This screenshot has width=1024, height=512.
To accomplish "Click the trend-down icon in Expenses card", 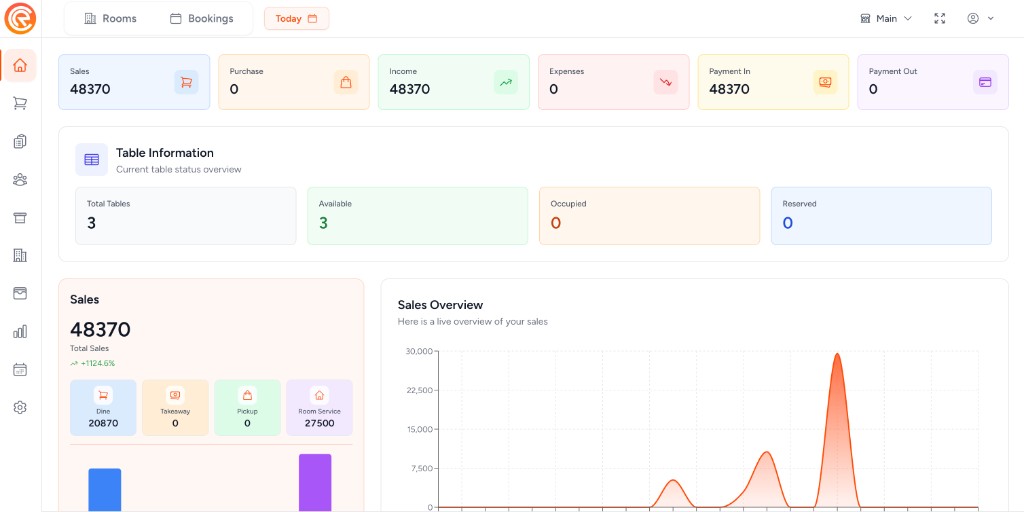I will click(665, 82).
